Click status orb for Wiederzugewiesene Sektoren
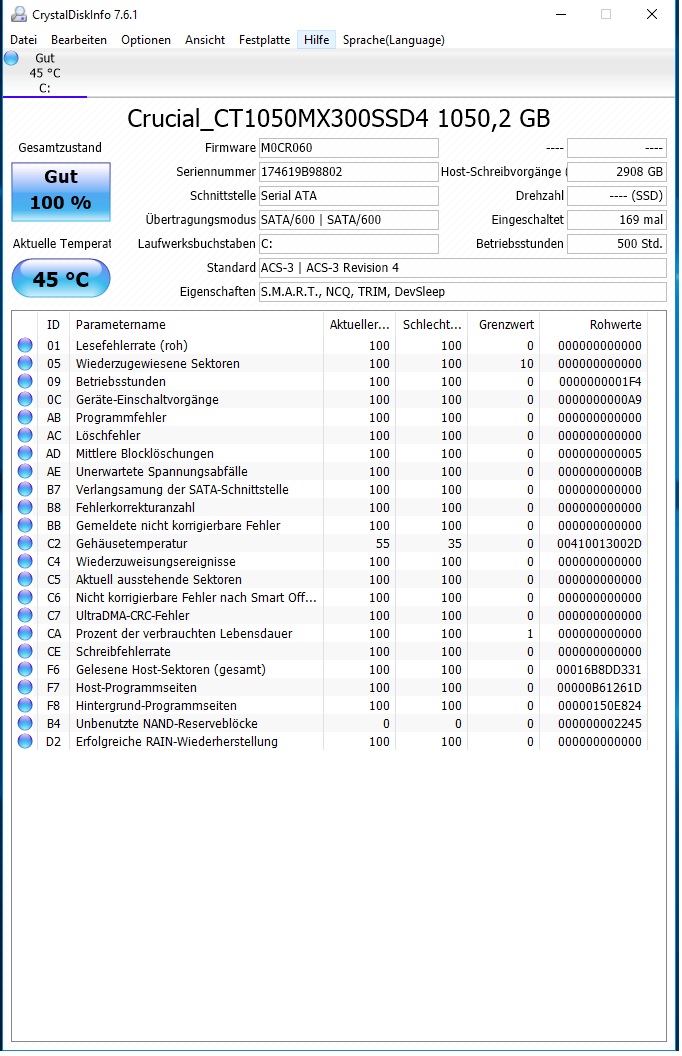 point(25,364)
